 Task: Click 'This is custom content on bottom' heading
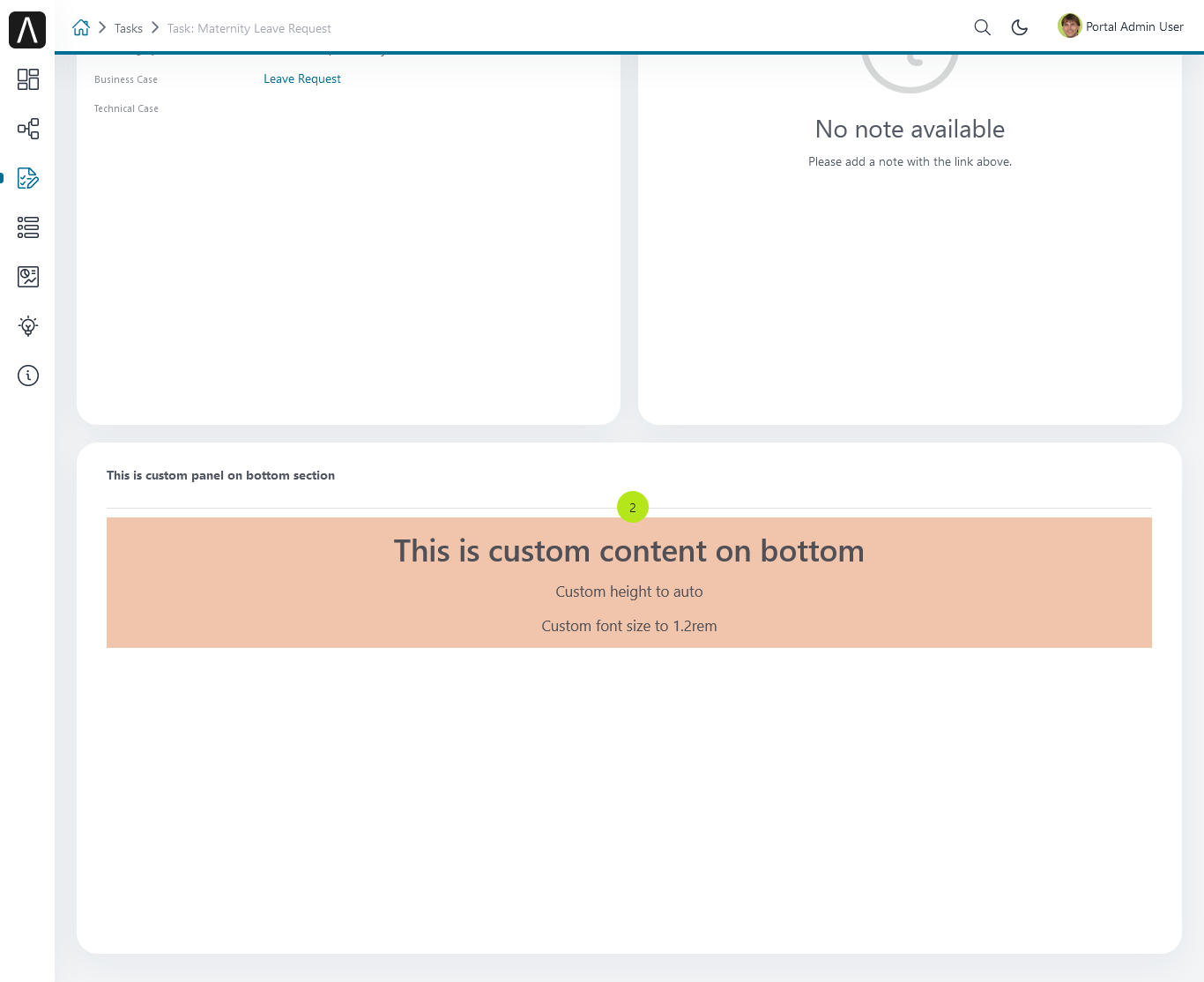click(629, 551)
